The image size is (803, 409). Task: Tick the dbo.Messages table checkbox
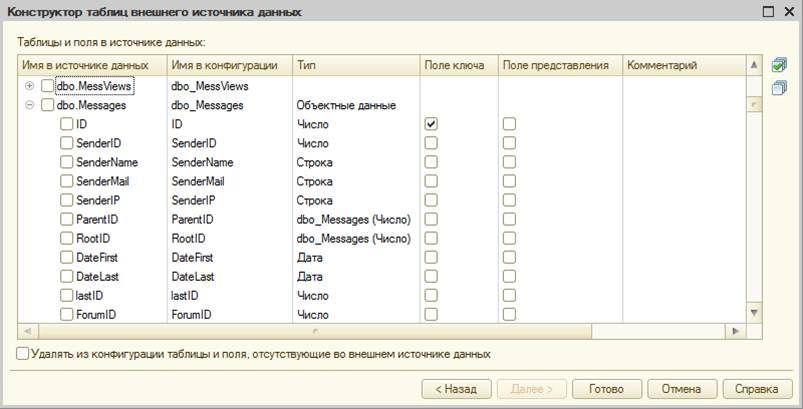click(47, 105)
